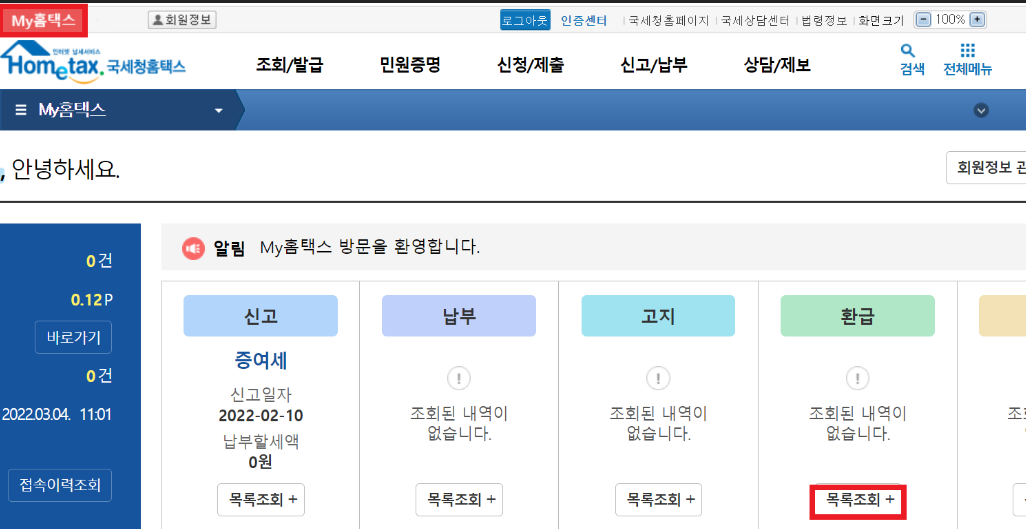Viewport: 1026px width, 529px height.
Task: Click 목록조회 + in the 신고 card
Action: click(x=261, y=500)
